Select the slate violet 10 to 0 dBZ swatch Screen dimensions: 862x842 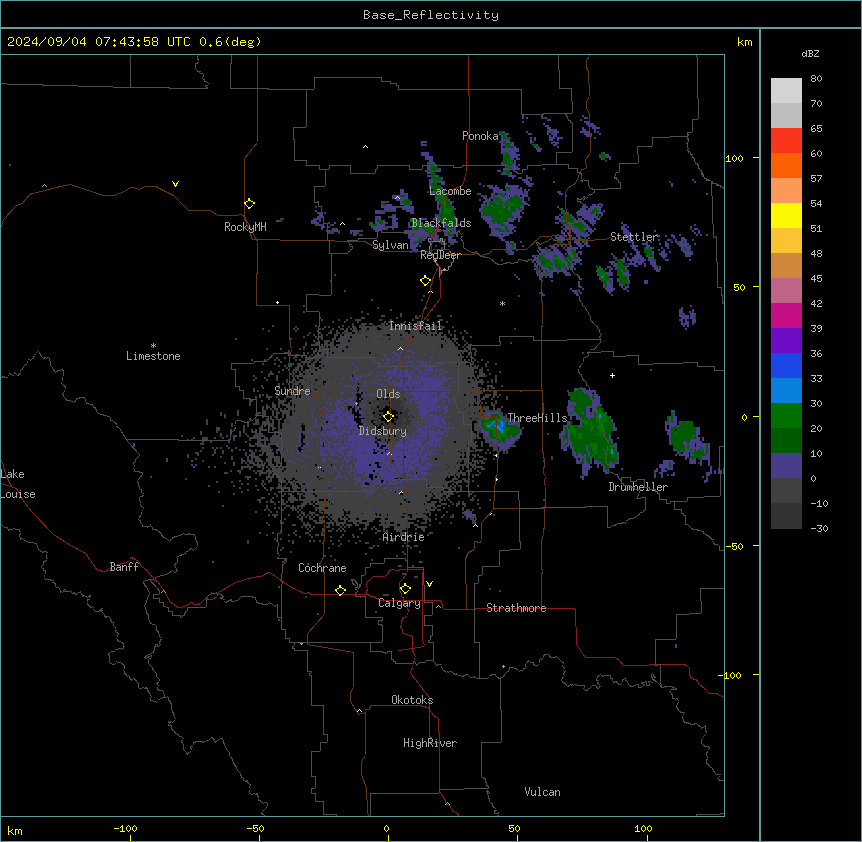point(786,466)
